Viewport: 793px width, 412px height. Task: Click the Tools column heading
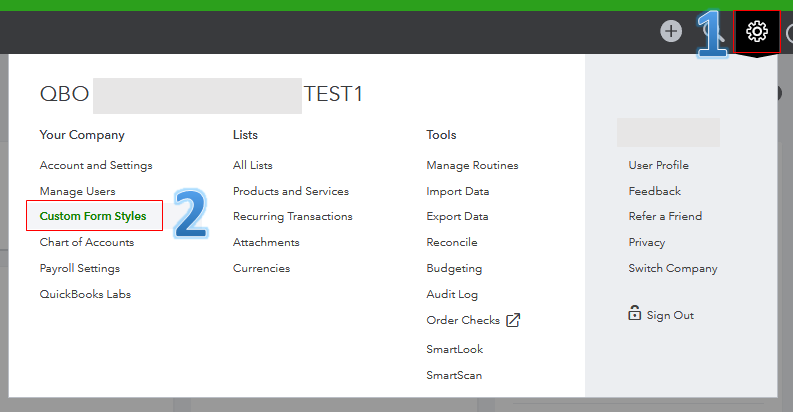coord(442,135)
